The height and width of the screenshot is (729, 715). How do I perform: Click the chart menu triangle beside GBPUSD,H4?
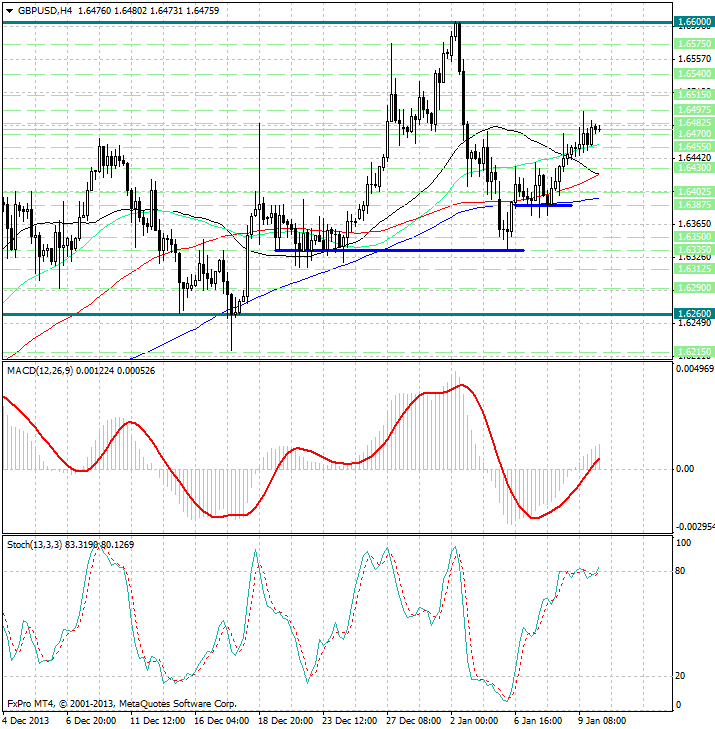tap(8, 10)
